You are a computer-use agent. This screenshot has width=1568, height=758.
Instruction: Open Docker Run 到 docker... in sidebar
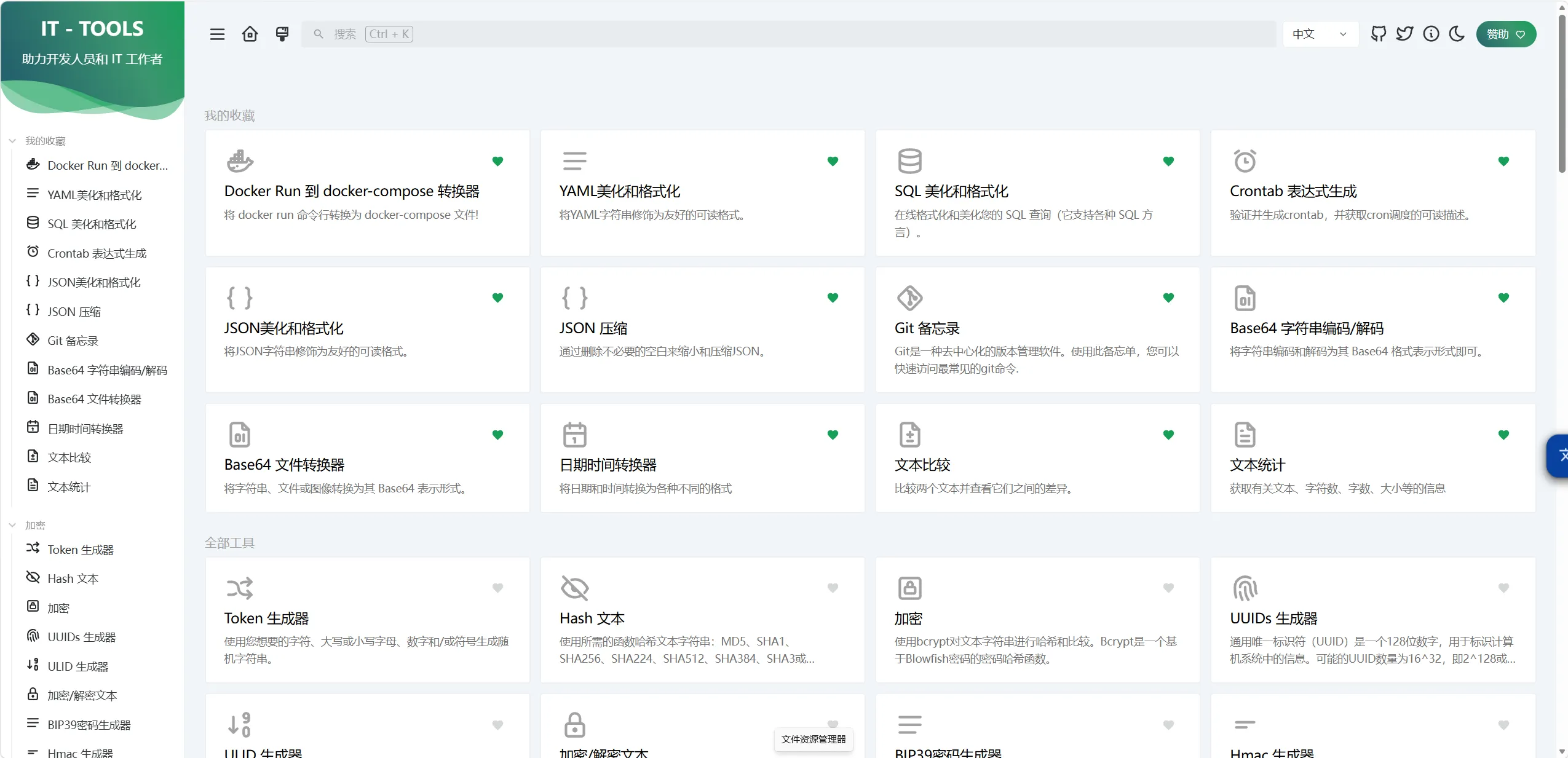point(97,165)
